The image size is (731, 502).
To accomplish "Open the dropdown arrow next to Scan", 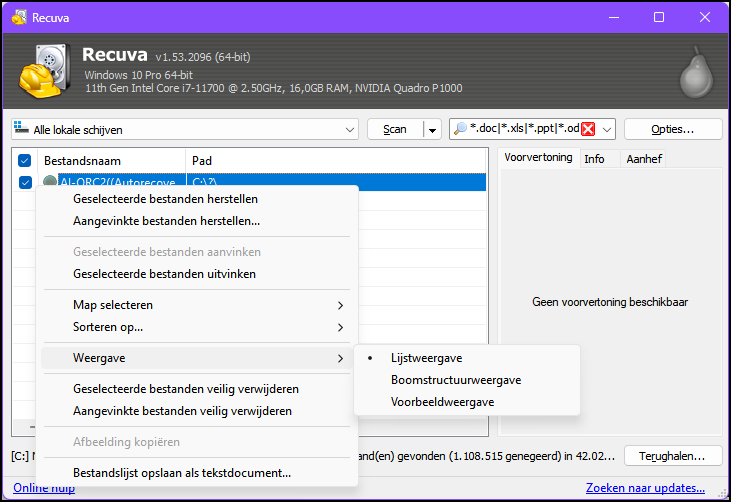I will [x=432, y=129].
